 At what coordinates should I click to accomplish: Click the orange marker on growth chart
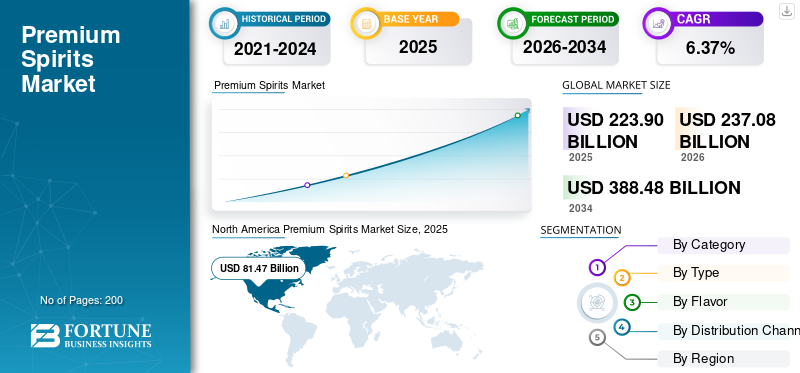(346, 175)
